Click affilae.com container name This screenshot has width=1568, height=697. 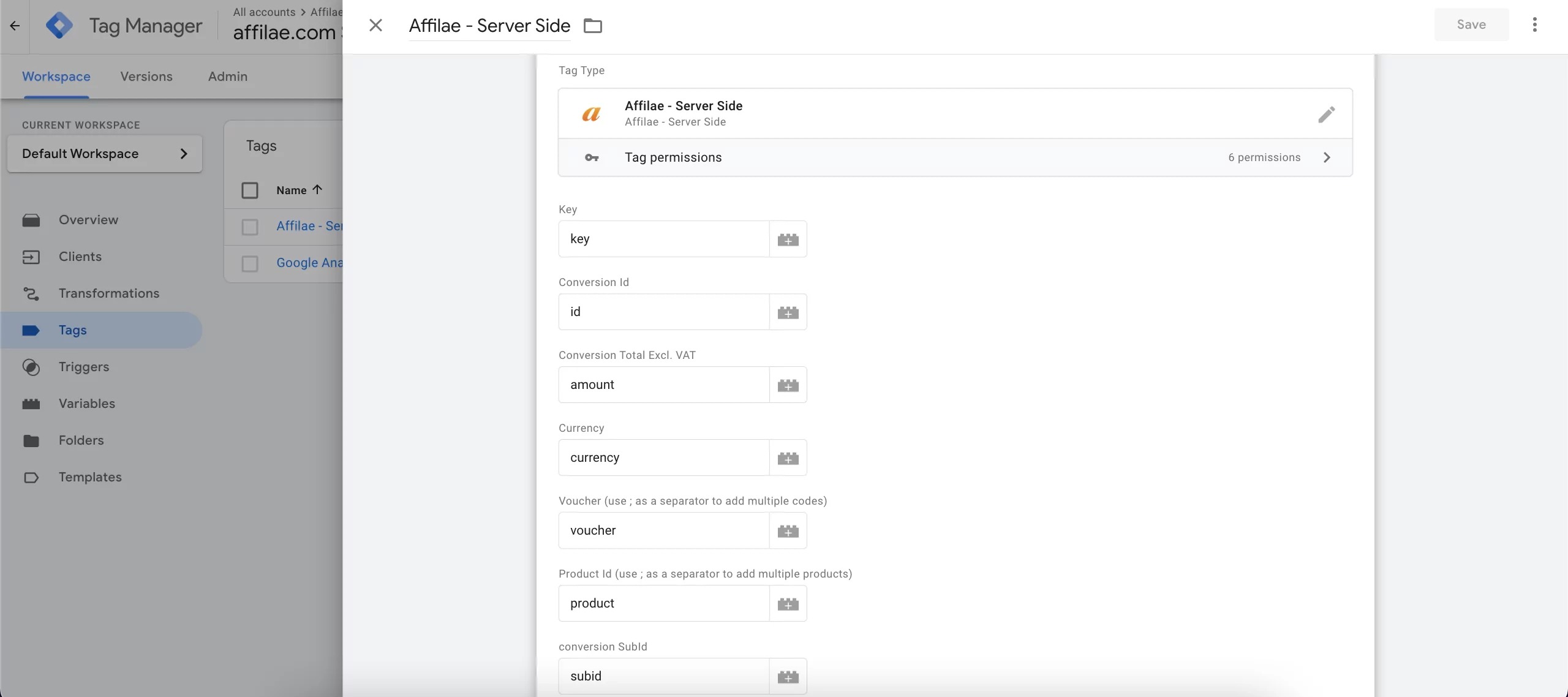[x=285, y=32]
